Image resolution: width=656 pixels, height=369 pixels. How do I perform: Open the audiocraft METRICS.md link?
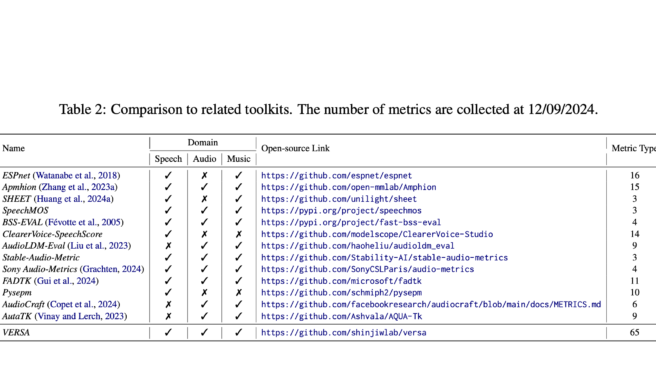431,305
